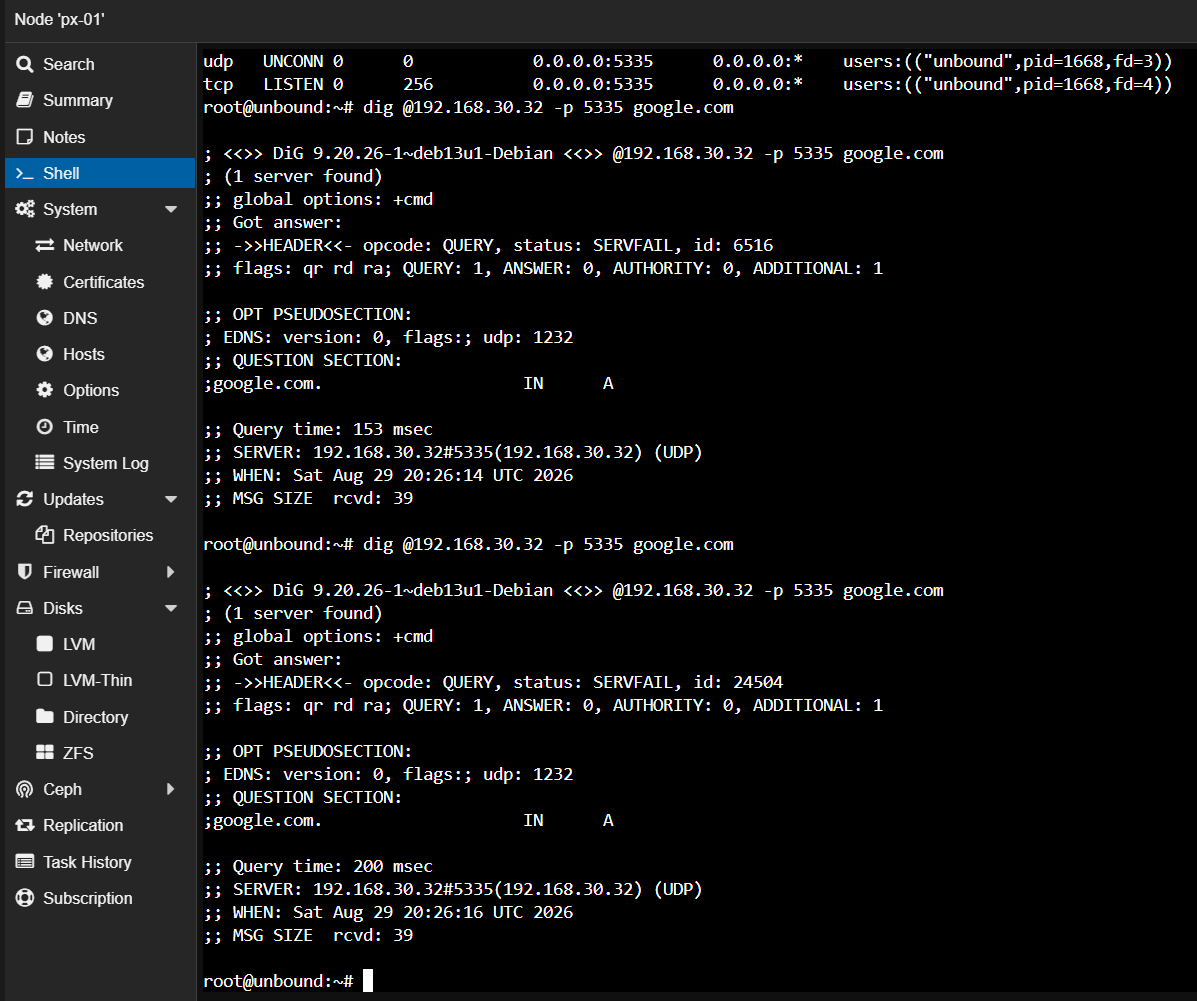Collapse the System section arrow

point(171,209)
